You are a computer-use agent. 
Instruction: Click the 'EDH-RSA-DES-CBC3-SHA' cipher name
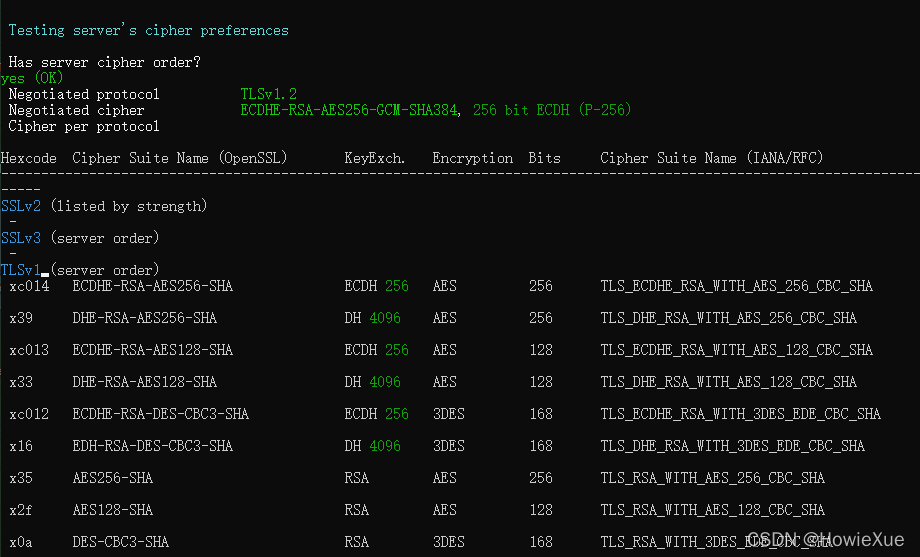pyautogui.click(x=153, y=446)
